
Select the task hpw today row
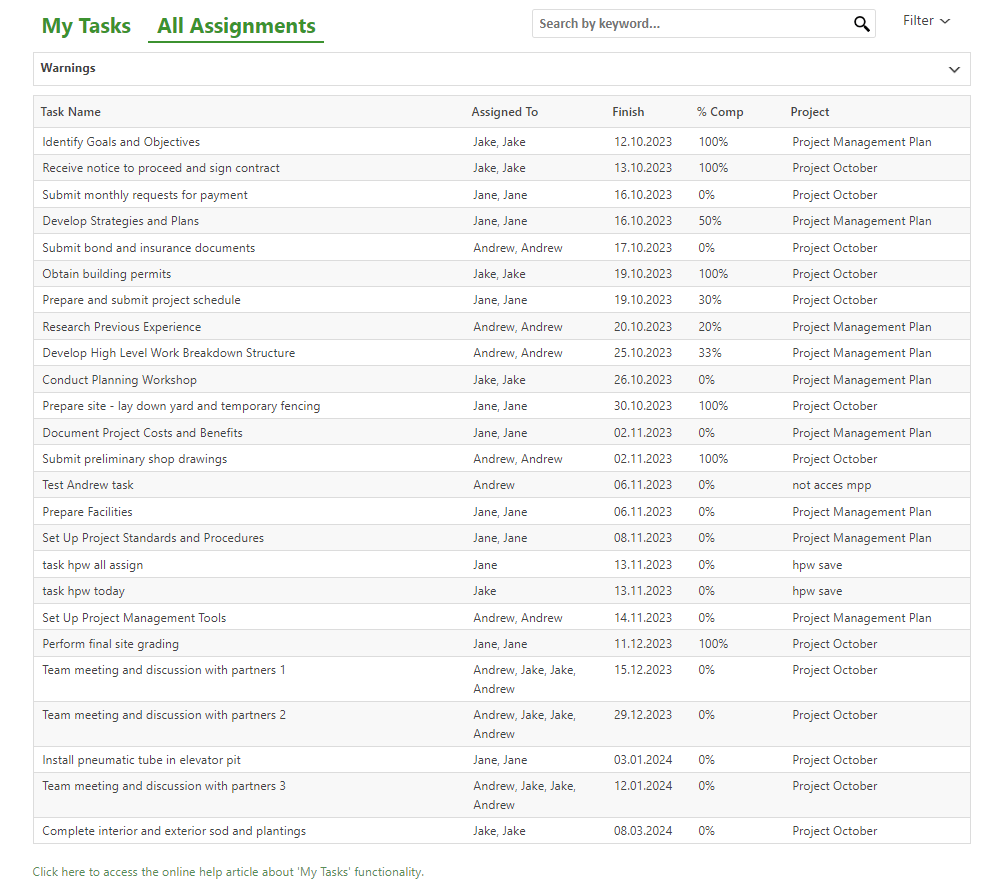coord(84,591)
